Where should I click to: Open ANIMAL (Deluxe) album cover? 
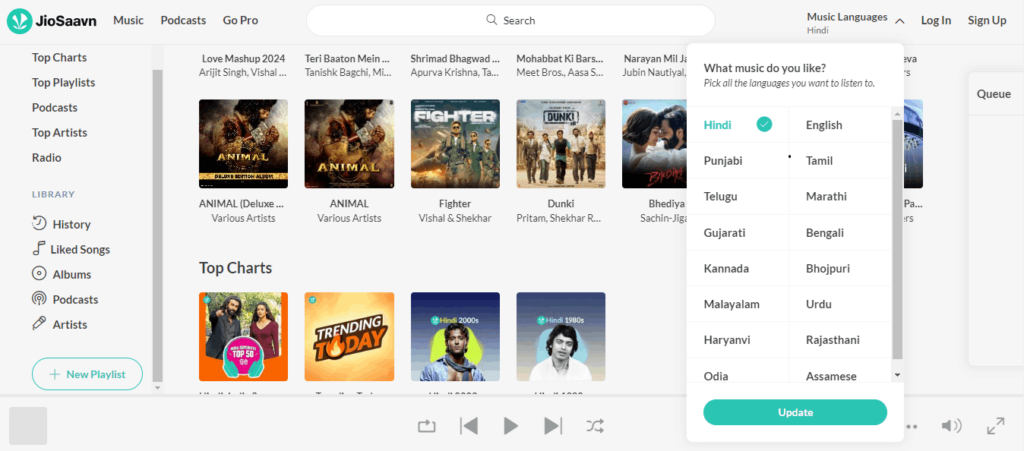[243, 144]
